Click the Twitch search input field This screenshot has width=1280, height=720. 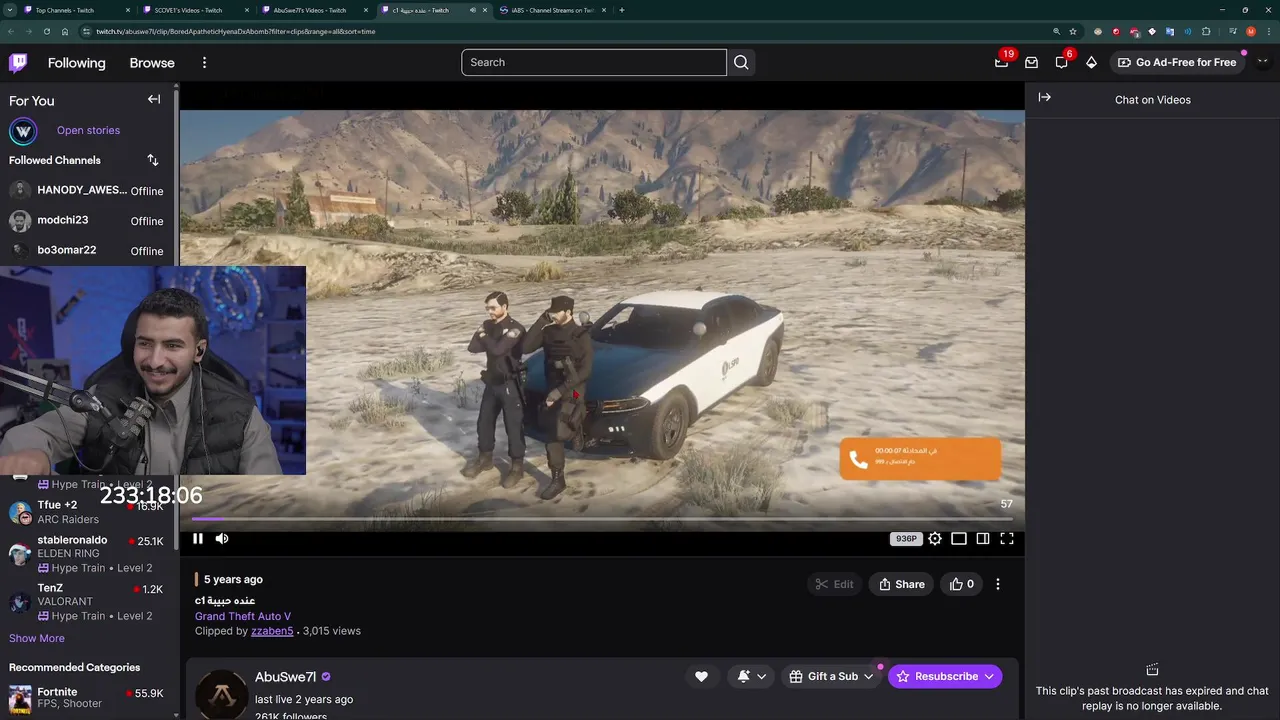594,62
